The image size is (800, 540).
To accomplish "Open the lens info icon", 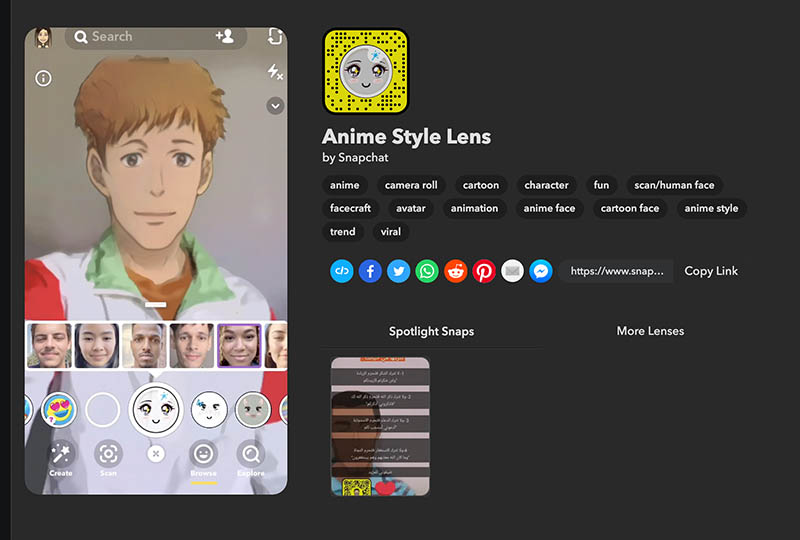I will [43, 77].
